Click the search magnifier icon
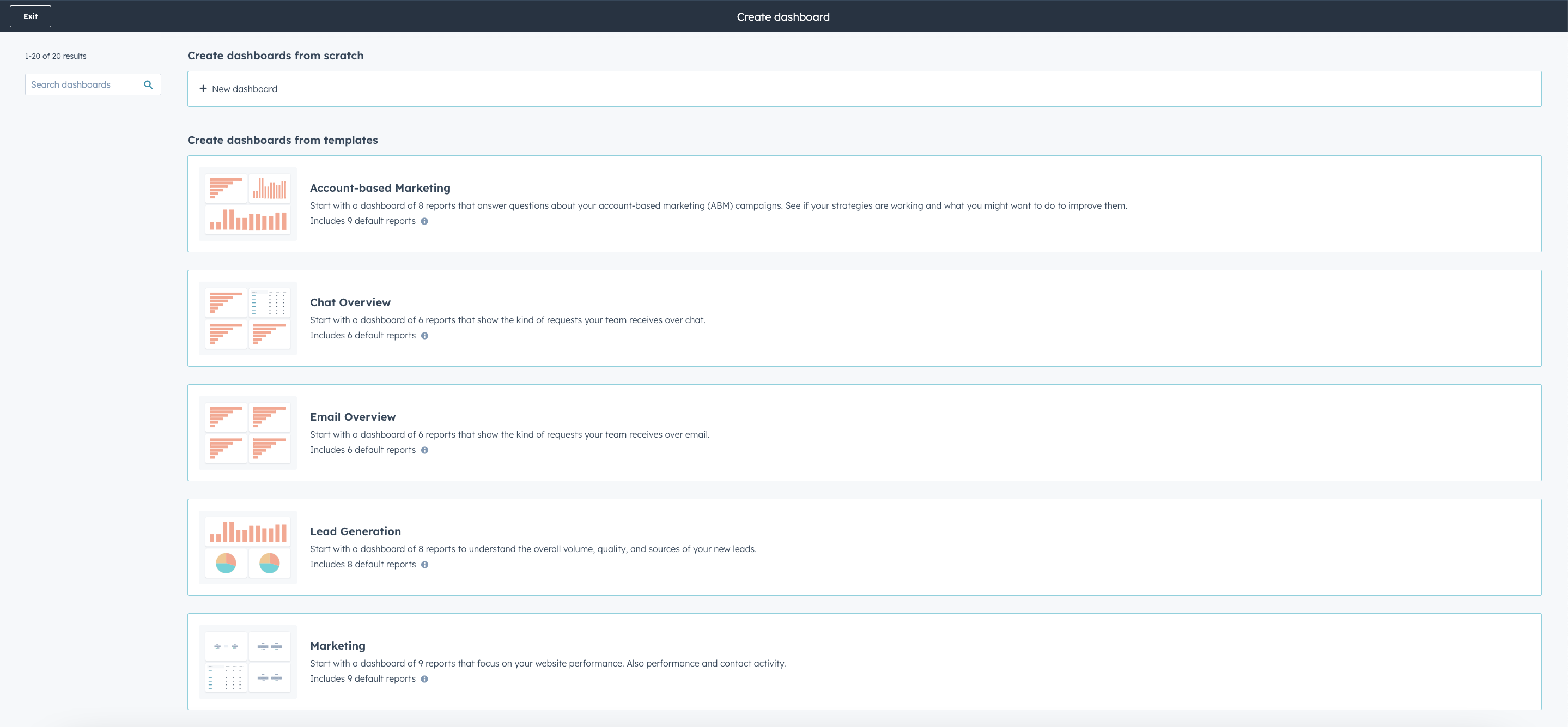Image resolution: width=1568 pixels, height=727 pixels. [148, 84]
